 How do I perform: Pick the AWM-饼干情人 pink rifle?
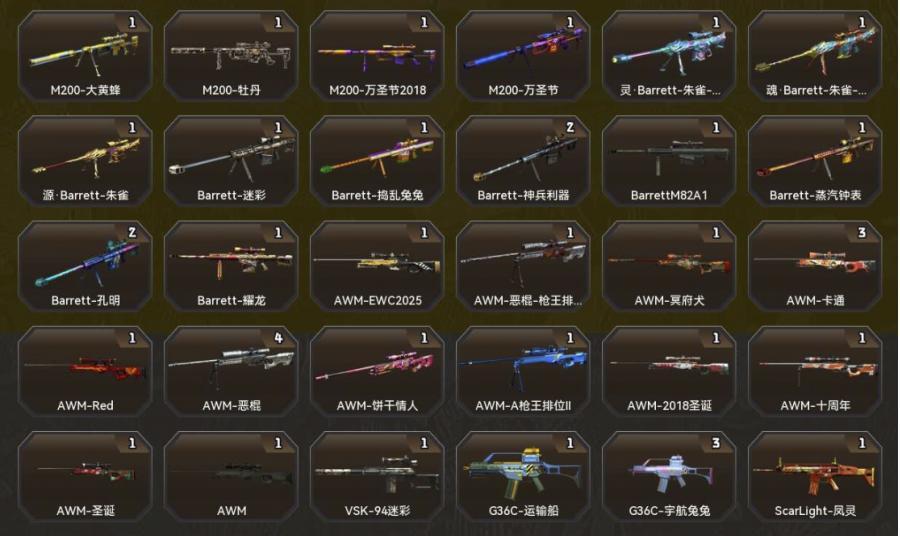tap(377, 372)
